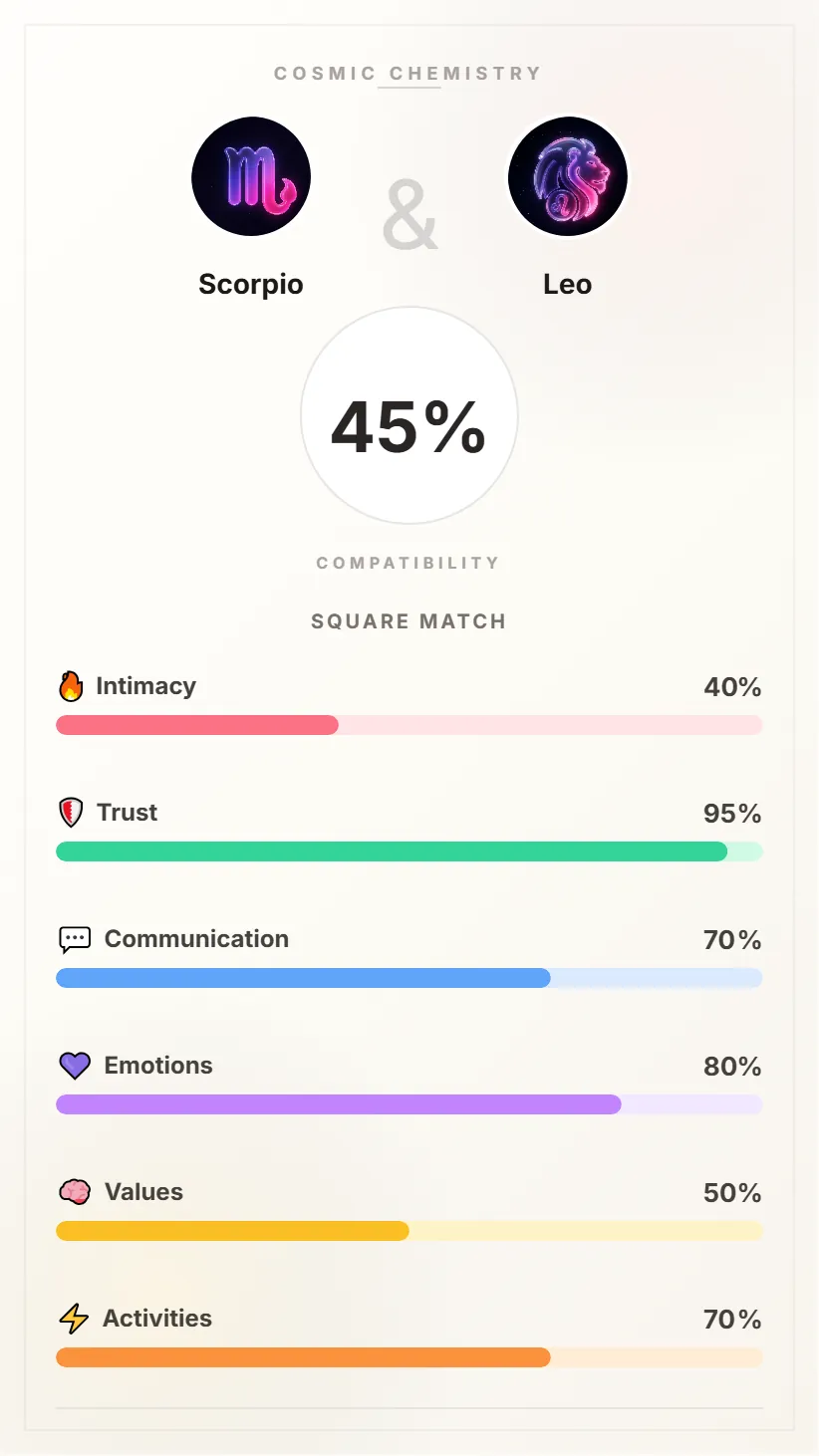This screenshot has height=1456, width=819.
Task: Select the Leo name label
Action: [x=568, y=284]
